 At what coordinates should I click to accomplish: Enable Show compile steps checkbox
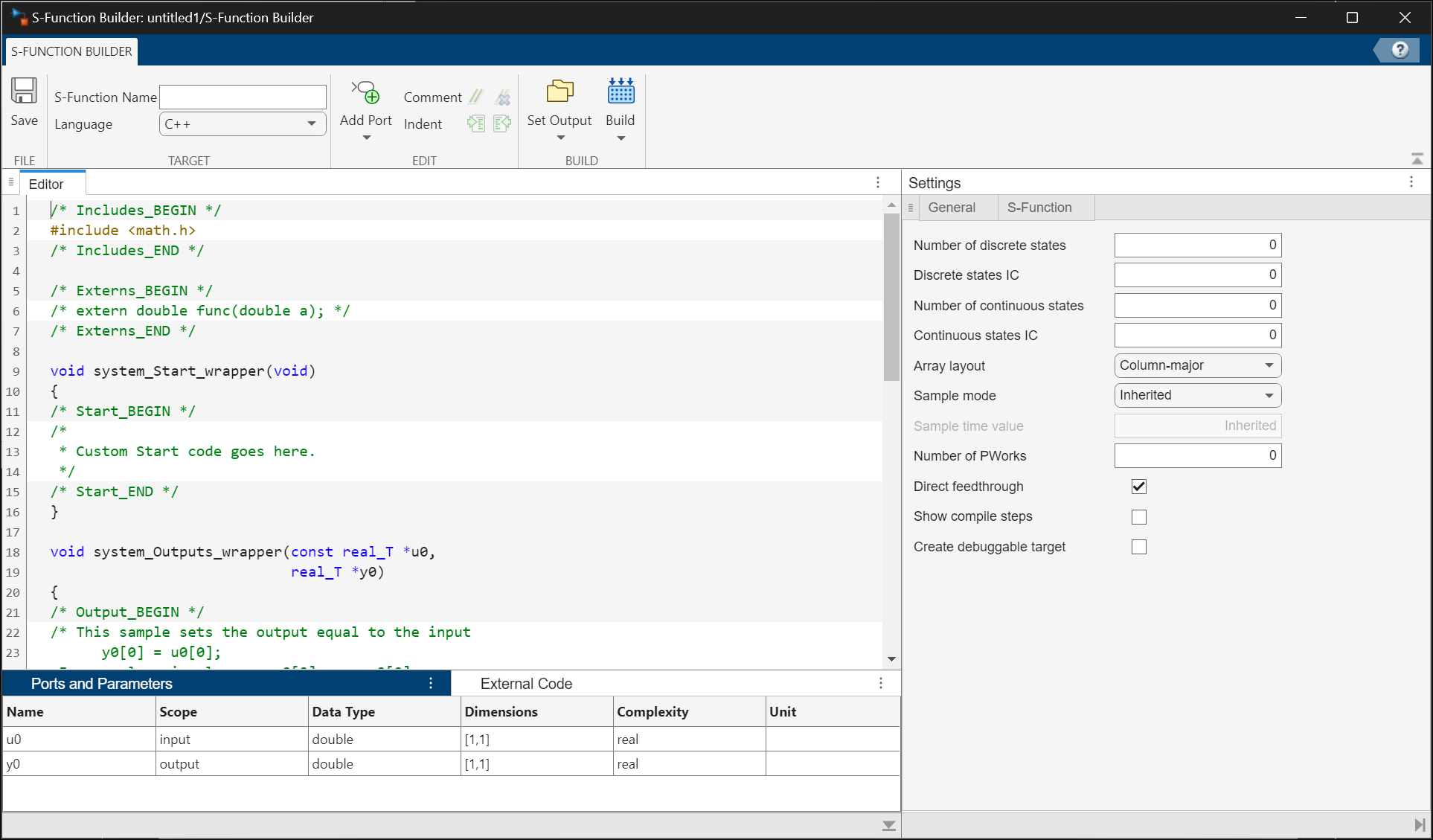point(1138,516)
